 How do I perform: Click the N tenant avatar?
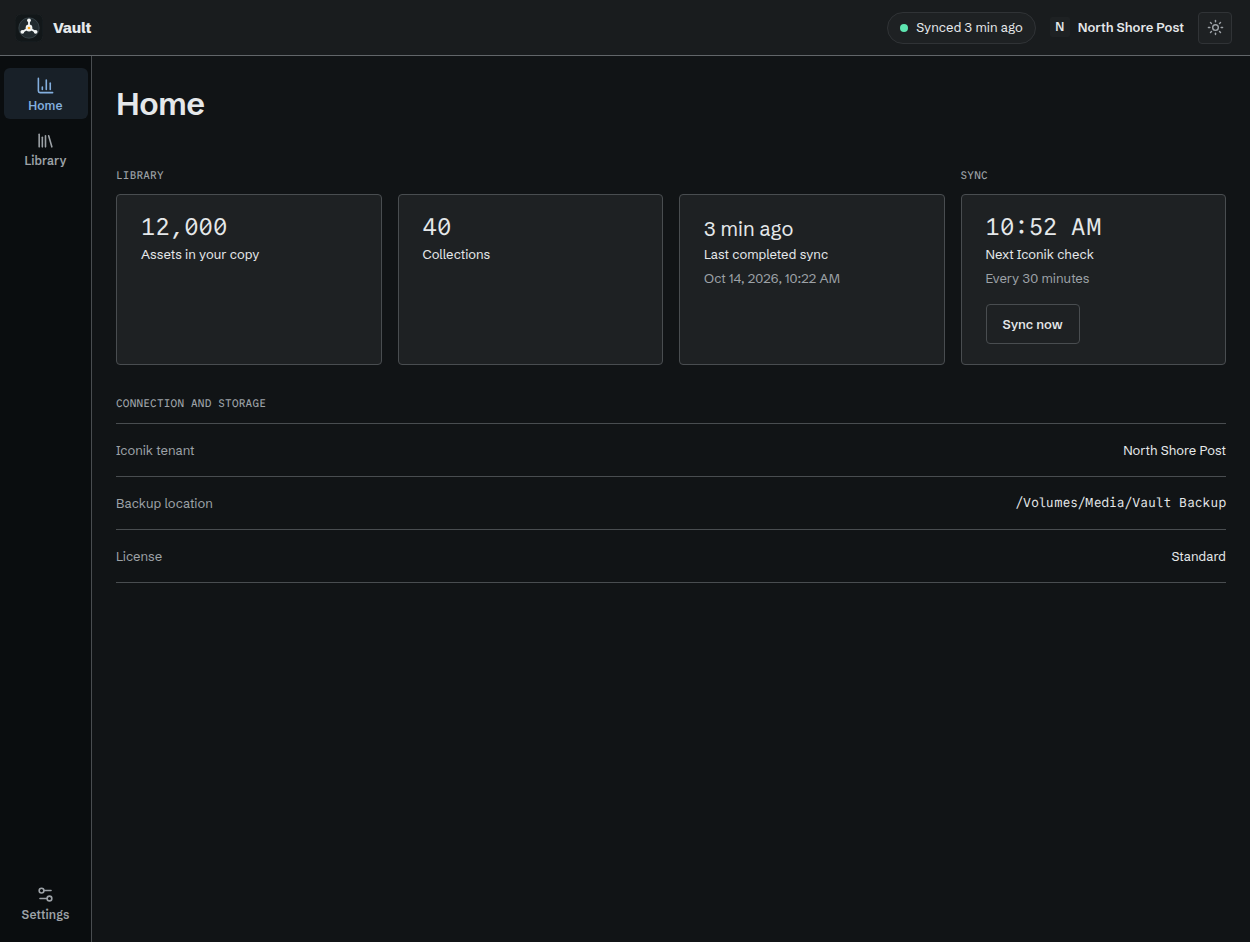(1059, 28)
